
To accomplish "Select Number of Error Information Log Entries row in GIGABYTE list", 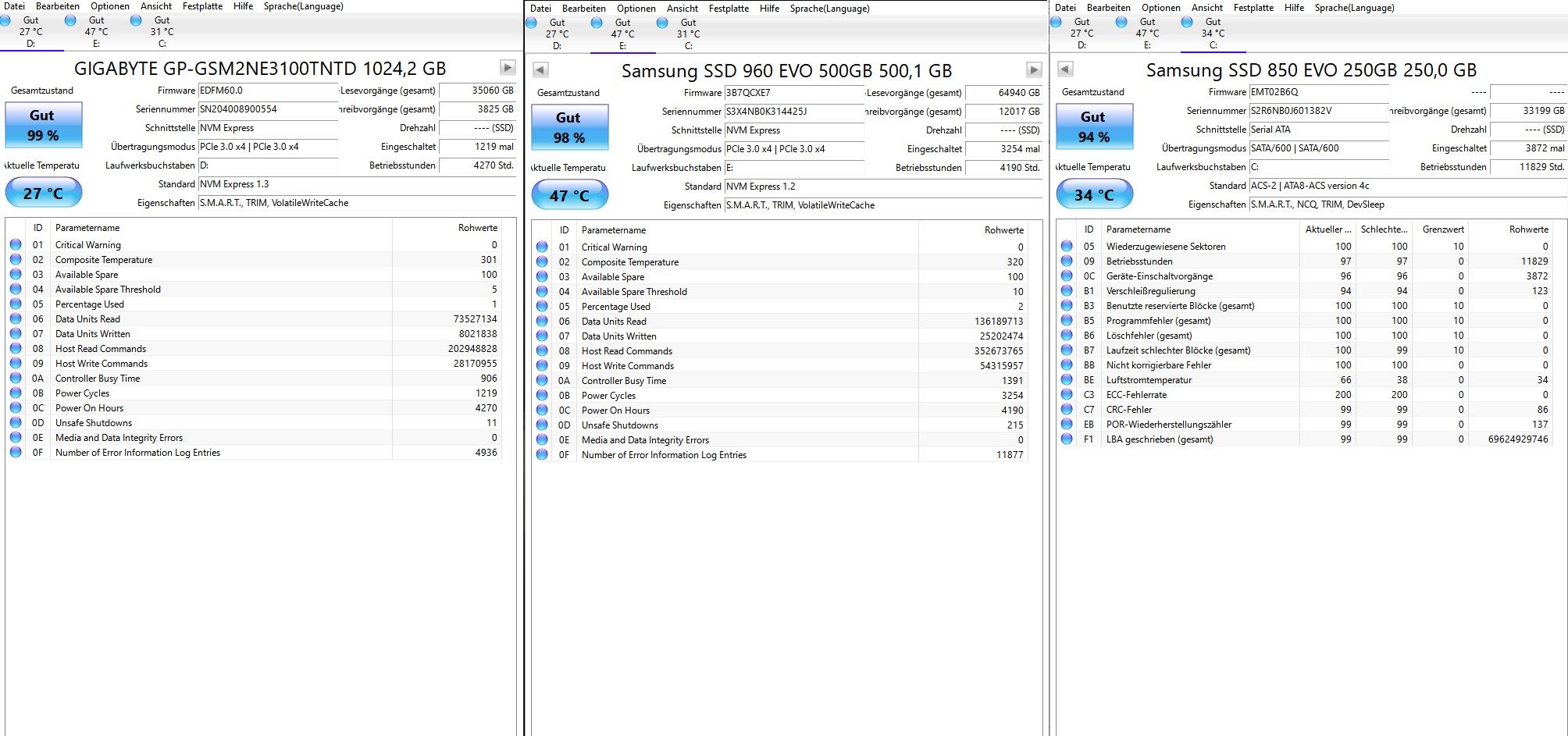I will (253, 453).
